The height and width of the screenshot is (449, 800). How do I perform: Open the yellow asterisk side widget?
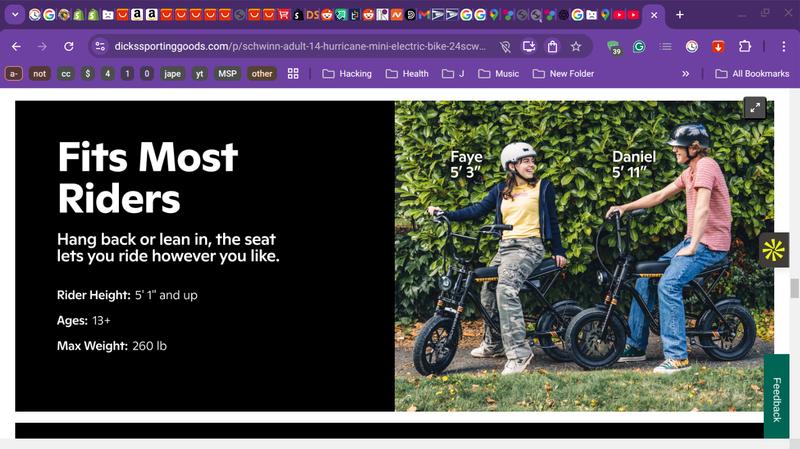coord(773,250)
